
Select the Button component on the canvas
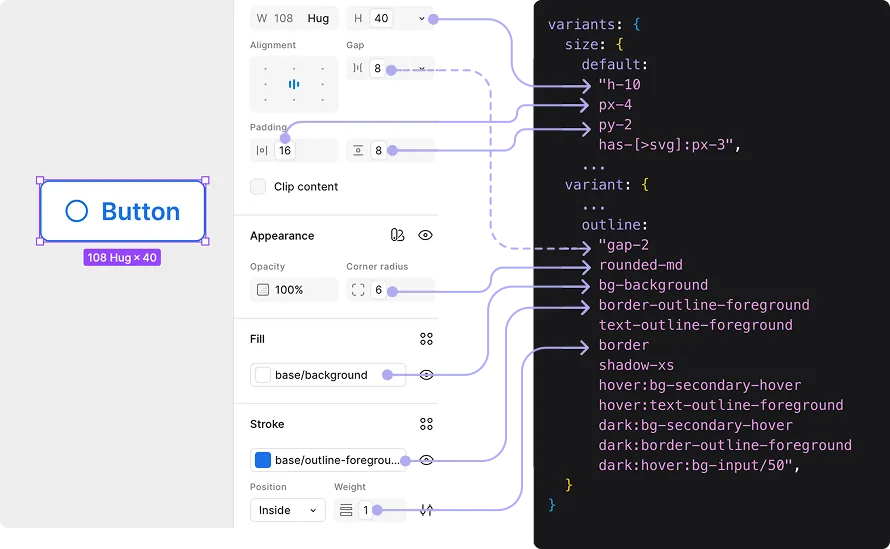(x=123, y=211)
